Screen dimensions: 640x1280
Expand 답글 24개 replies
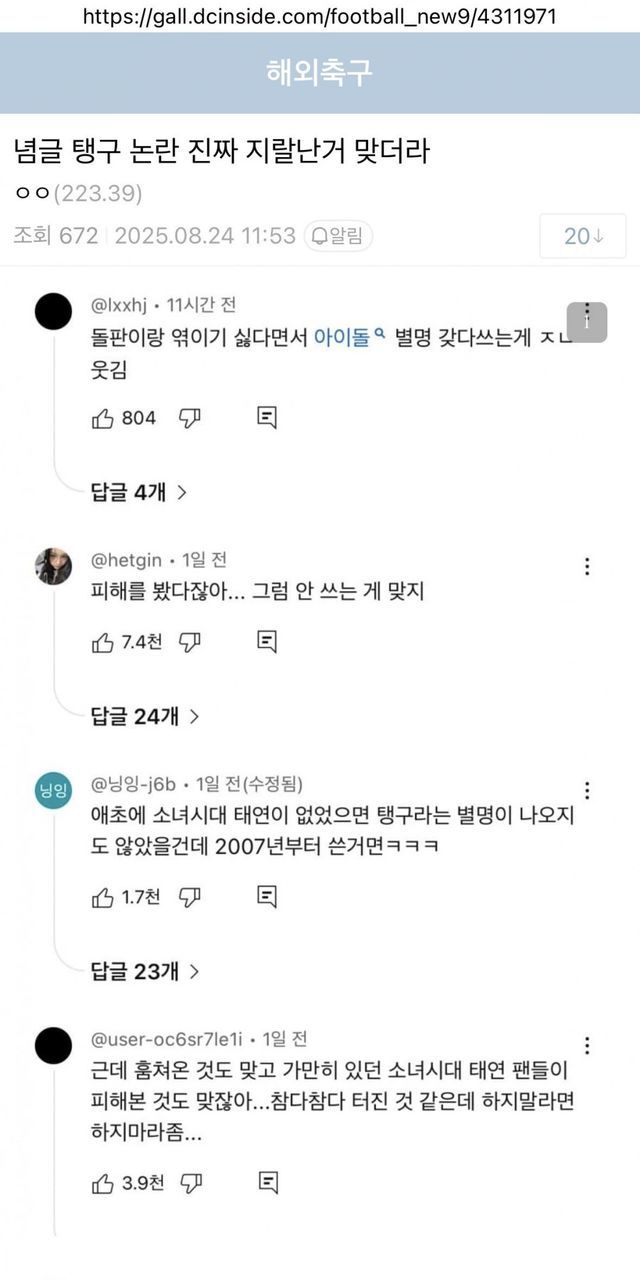click(x=145, y=715)
